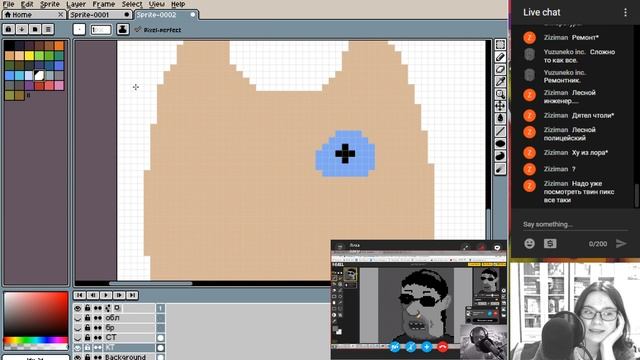Toggle visibility of the обл layer

click(x=78, y=318)
